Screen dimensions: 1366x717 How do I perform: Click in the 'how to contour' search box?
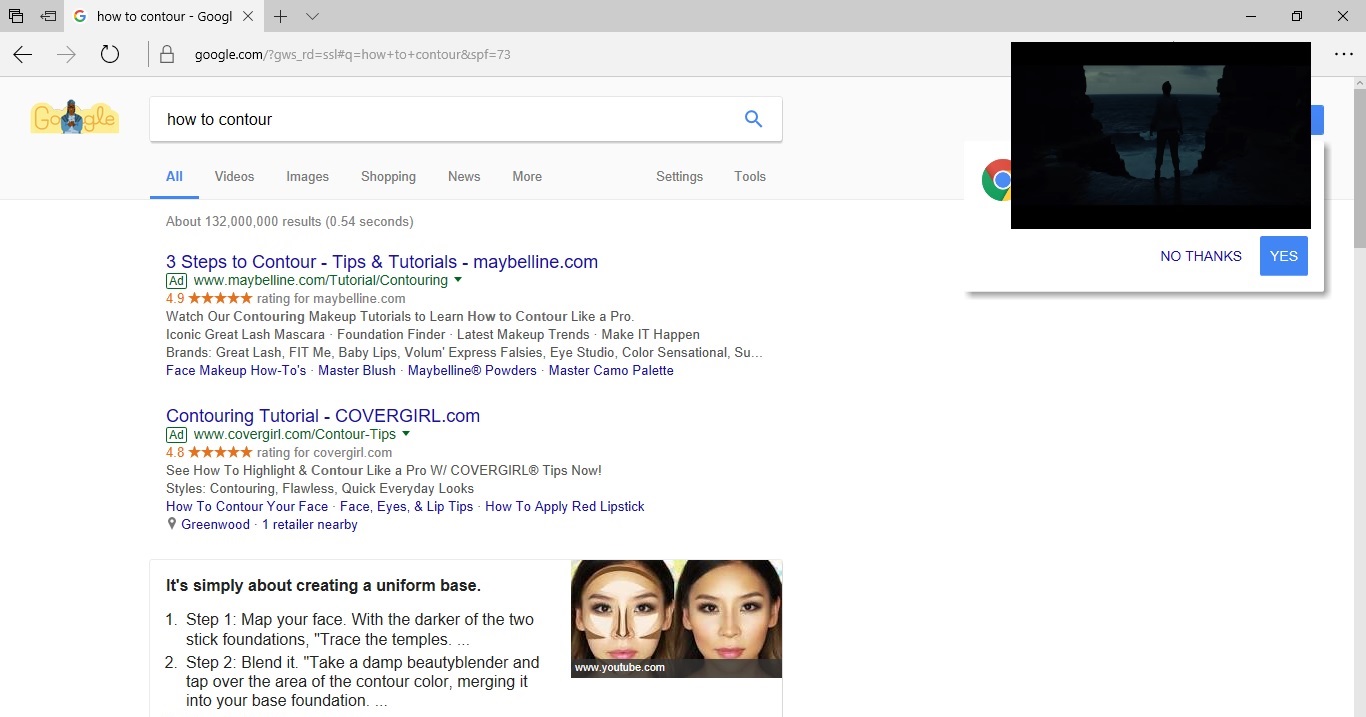[x=440, y=119]
